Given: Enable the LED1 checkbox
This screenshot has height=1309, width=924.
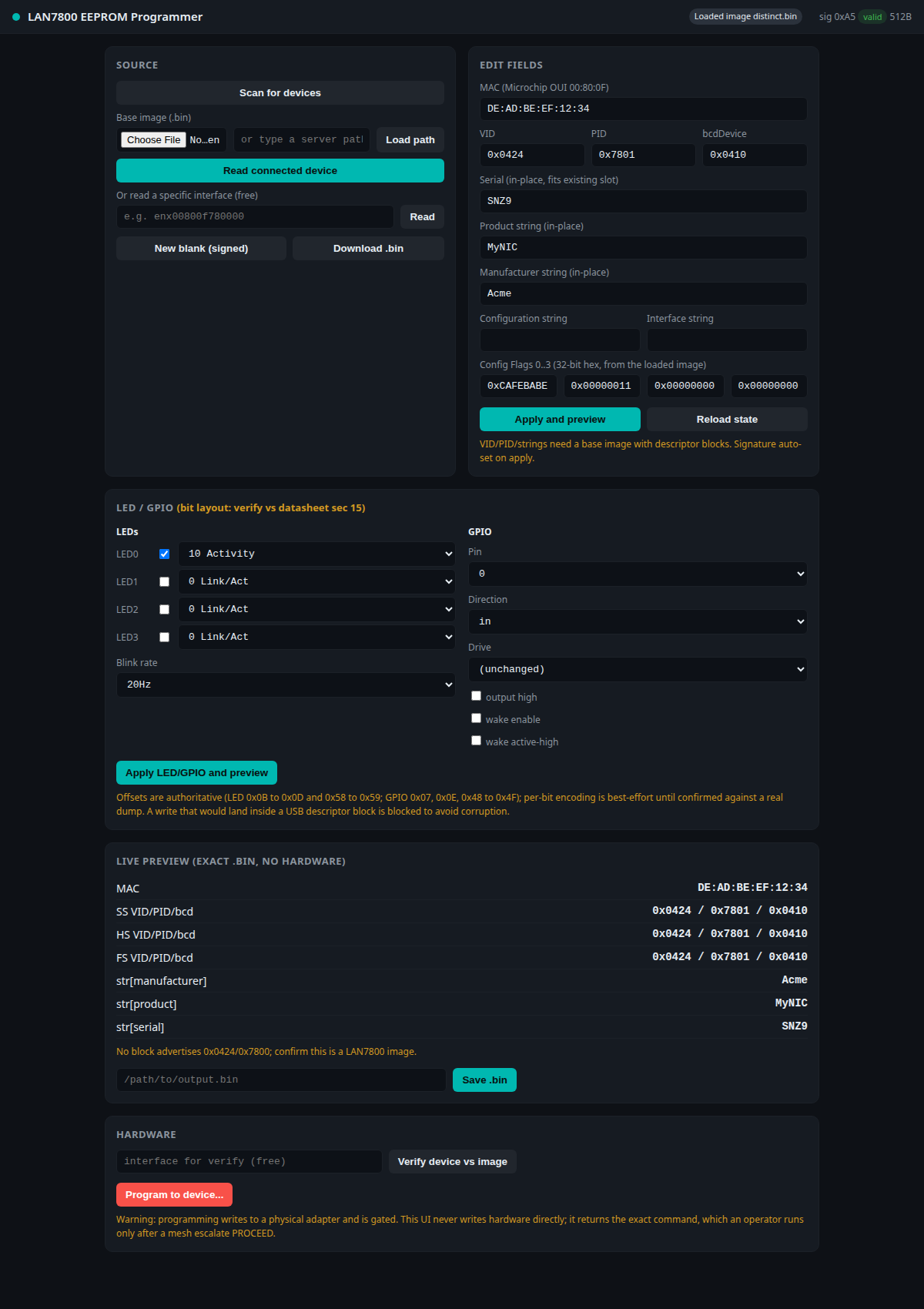Looking at the screenshot, I should tap(164, 581).
